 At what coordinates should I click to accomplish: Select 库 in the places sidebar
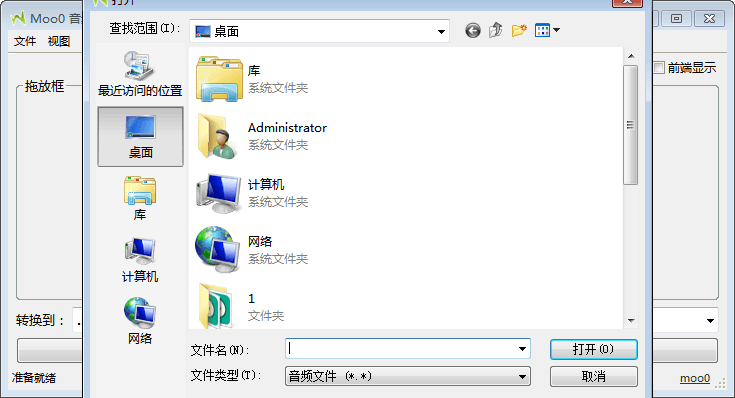coord(140,198)
